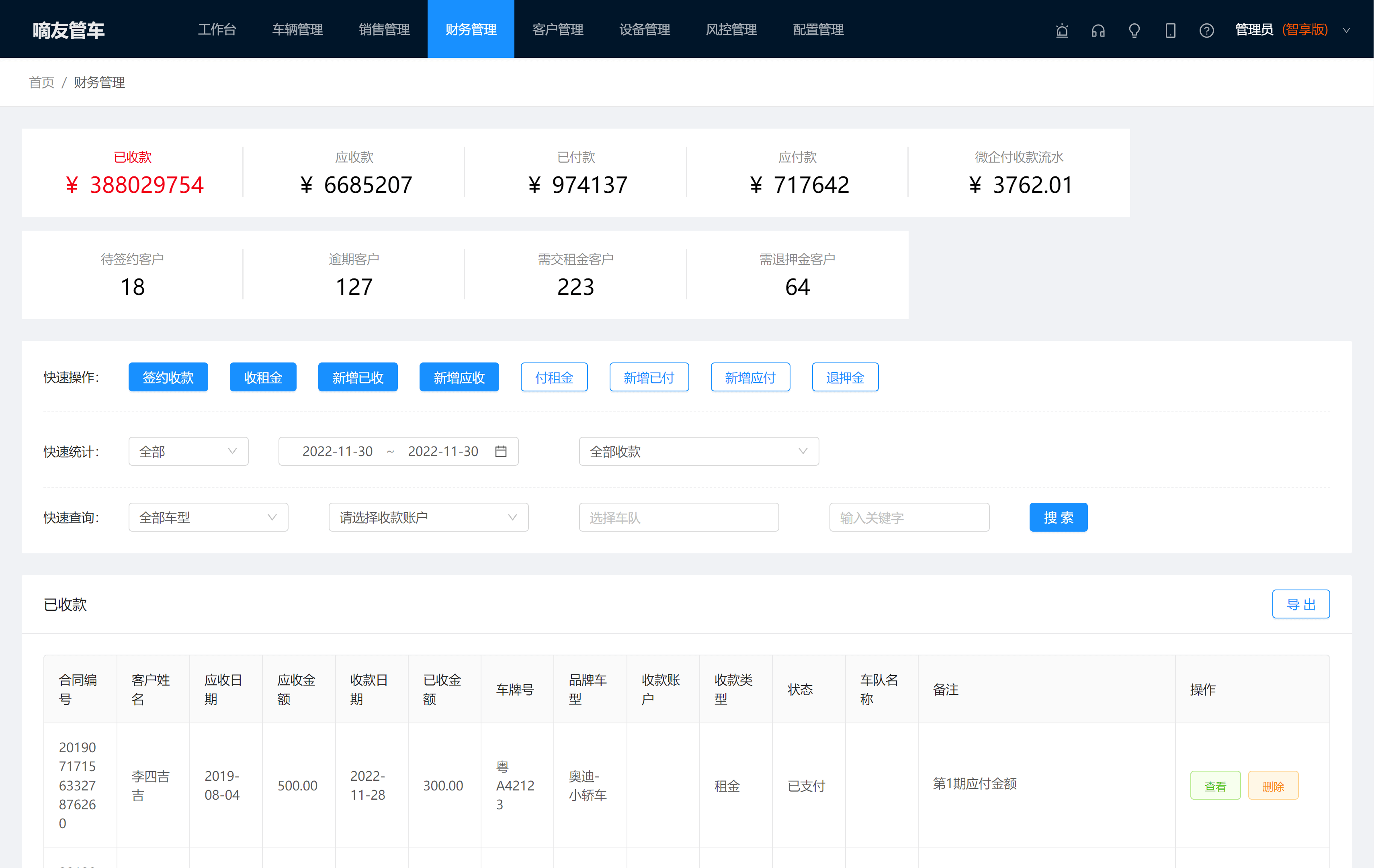
Task: Click the 签约收款 button
Action: (x=168, y=377)
